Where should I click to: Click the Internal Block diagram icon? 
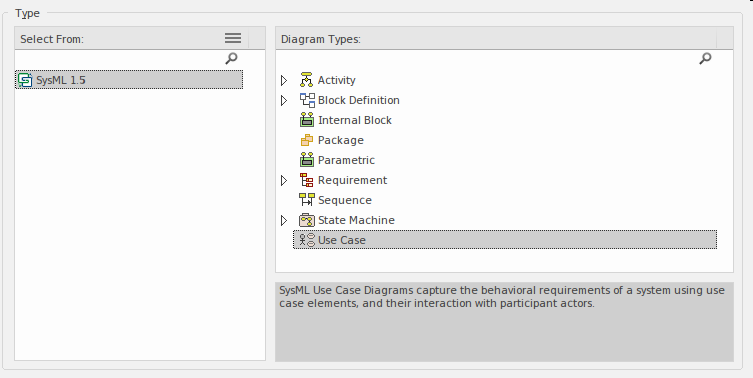(x=306, y=120)
